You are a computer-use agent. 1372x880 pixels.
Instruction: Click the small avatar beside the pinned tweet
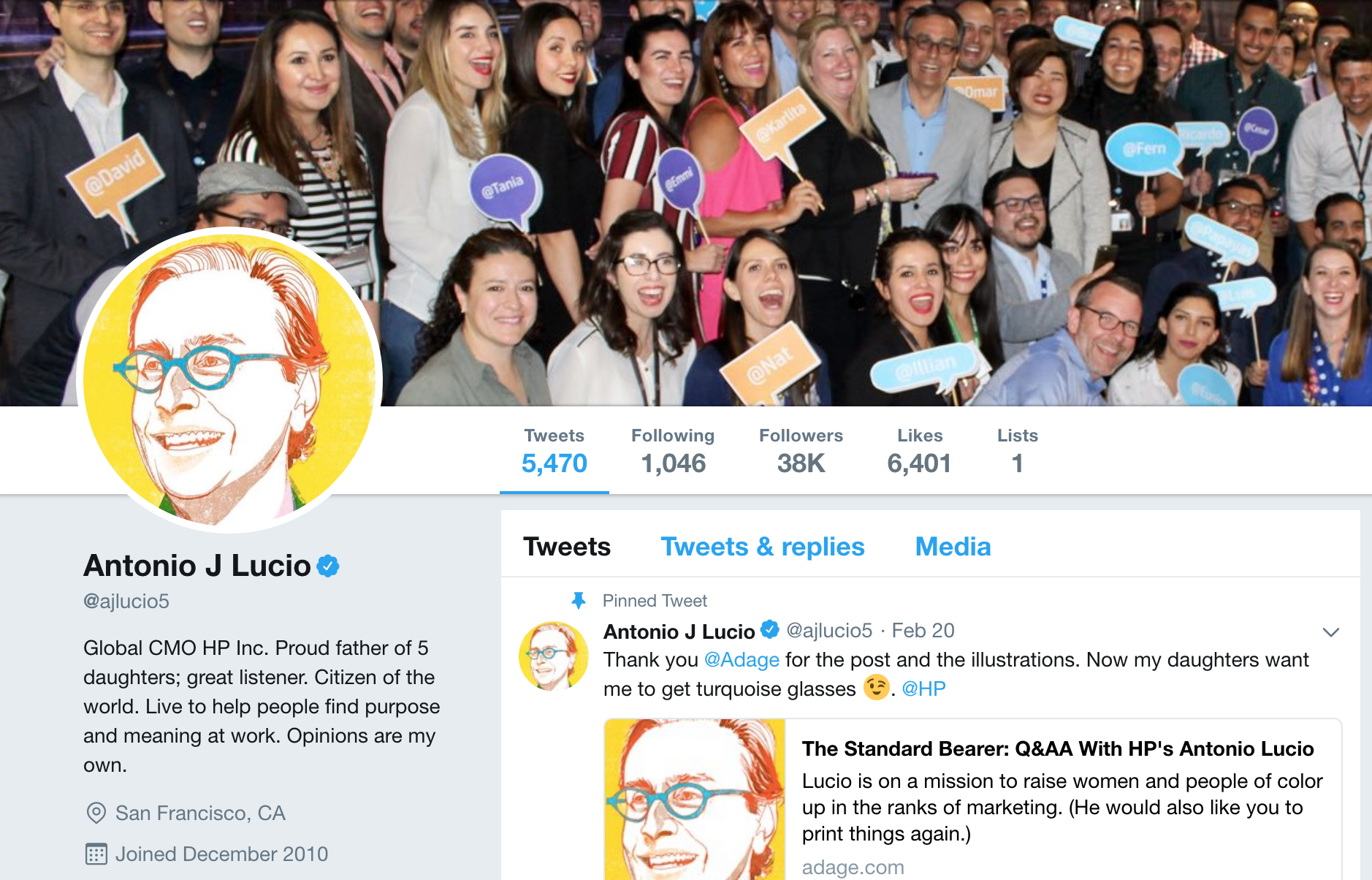(x=553, y=656)
